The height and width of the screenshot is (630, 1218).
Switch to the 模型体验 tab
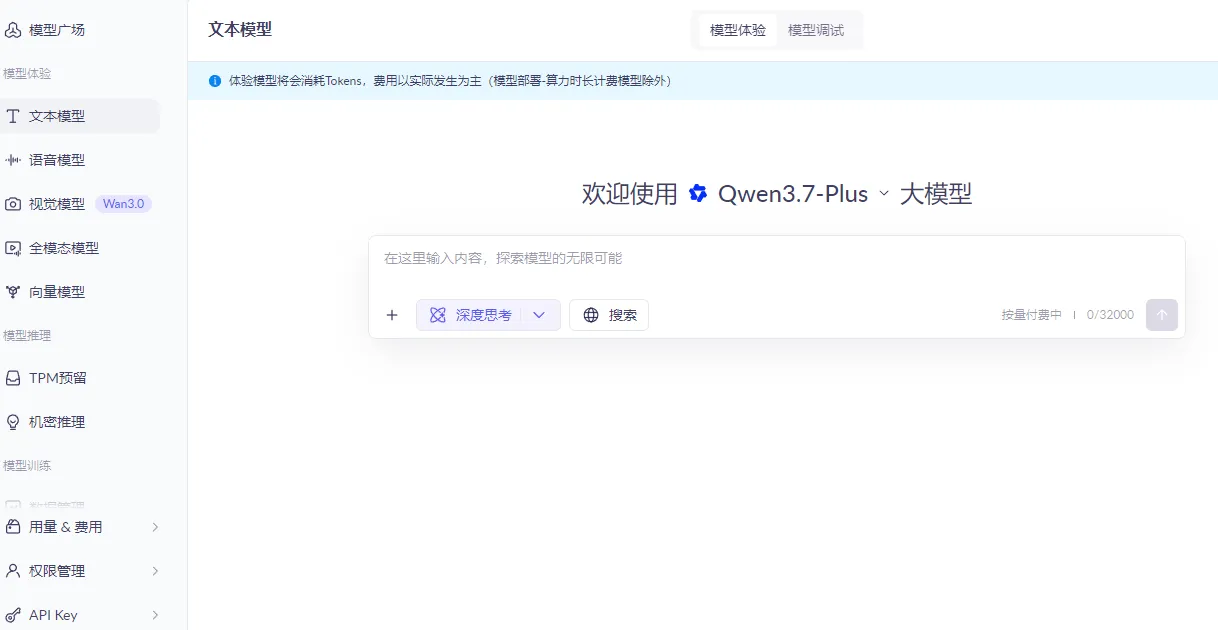pos(738,30)
